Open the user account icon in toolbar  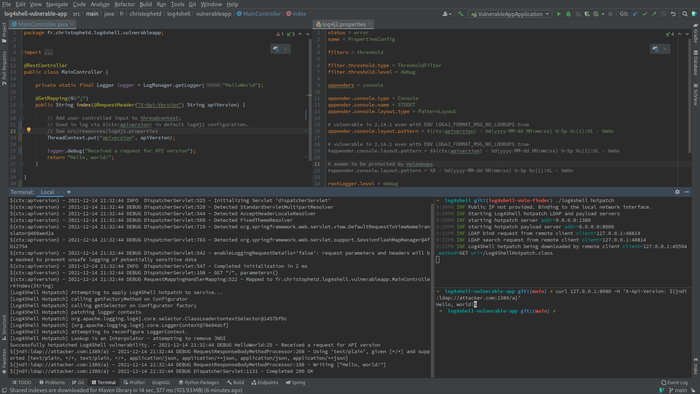pyautogui.click(x=446, y=14)
